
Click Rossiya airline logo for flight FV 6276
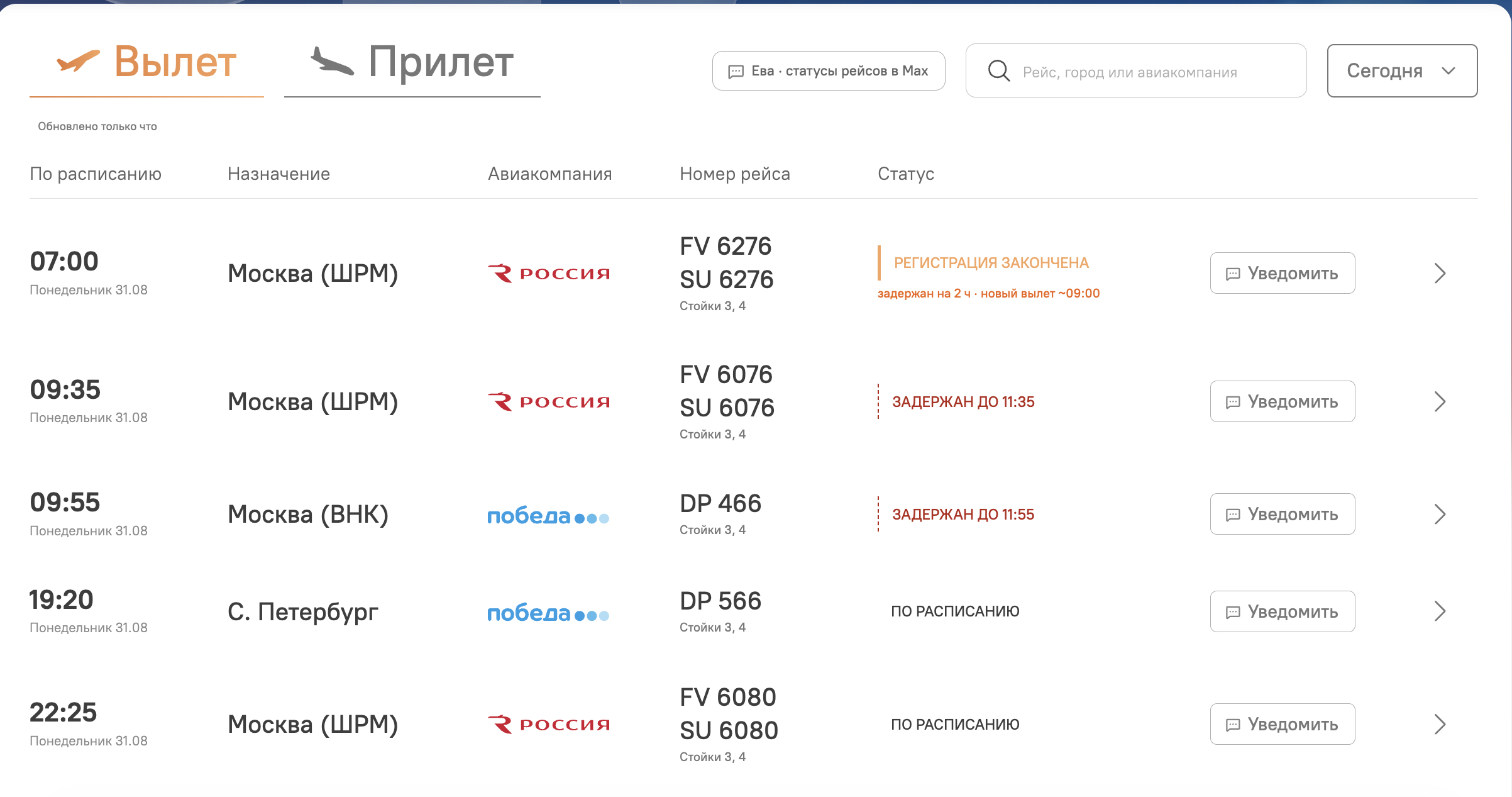pos(549,274)
